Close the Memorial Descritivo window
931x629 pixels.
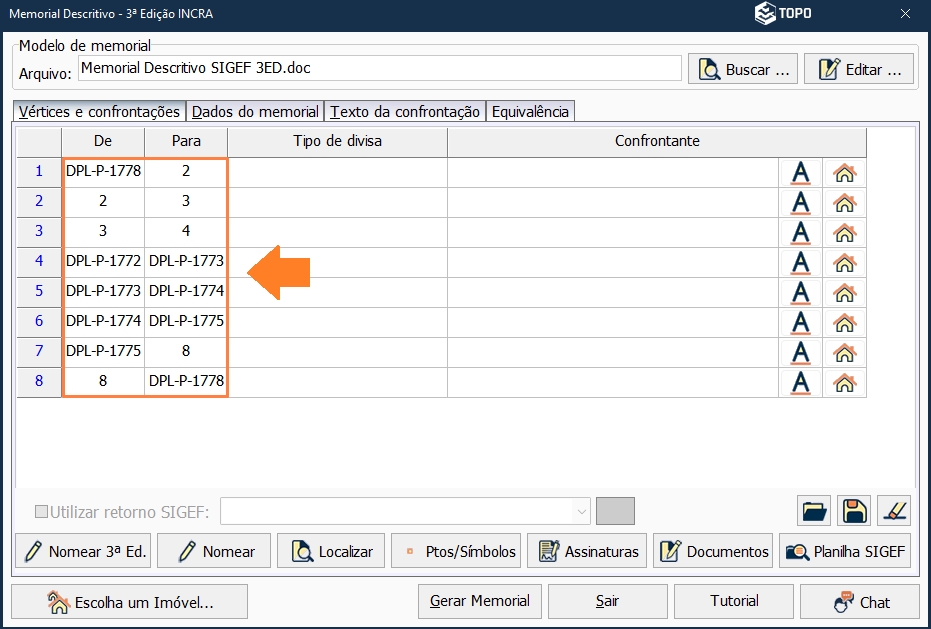pos(905,14)
